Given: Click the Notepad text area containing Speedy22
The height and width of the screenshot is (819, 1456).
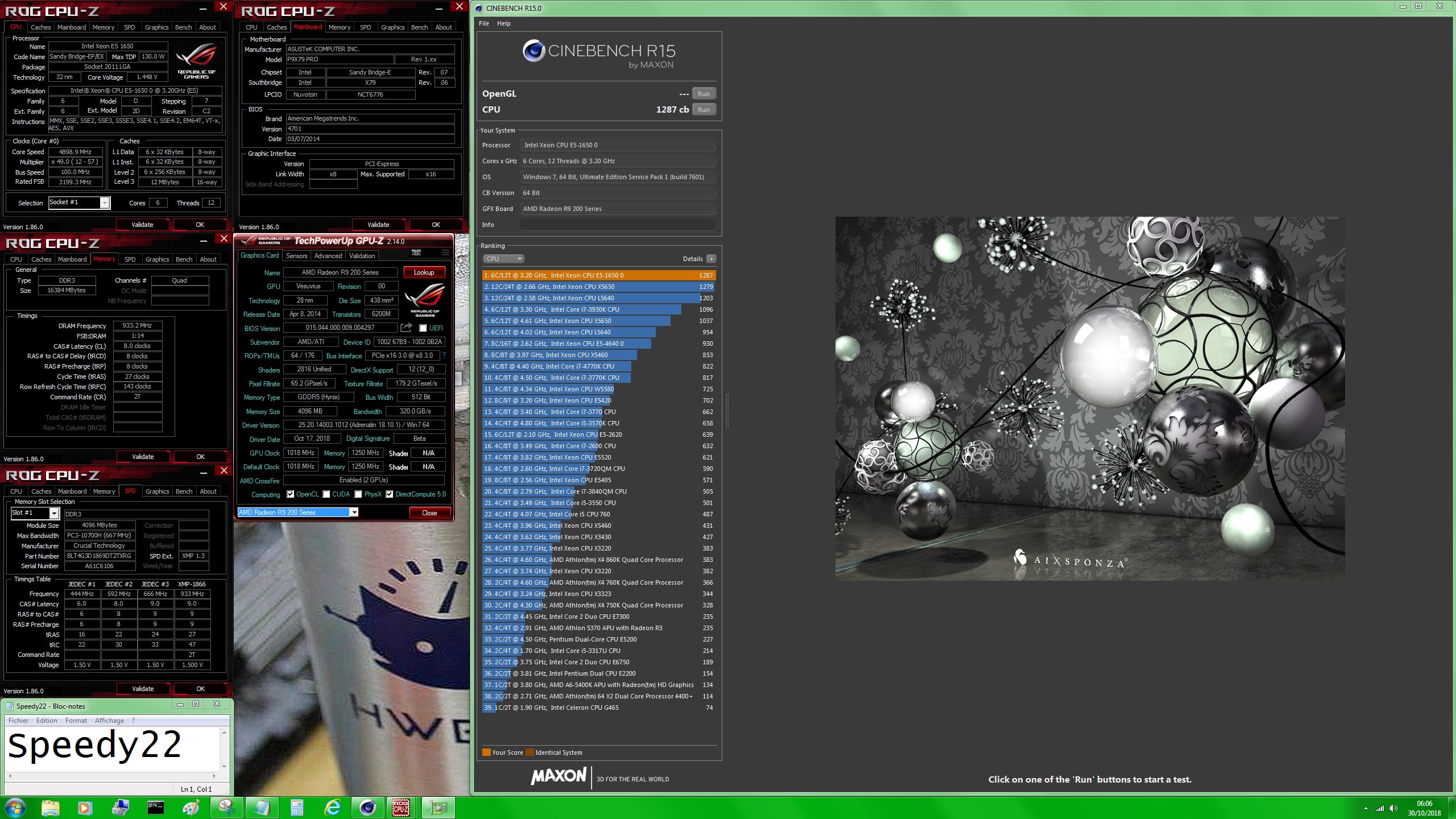Looking at the screenshot, I should pos(113,748).
